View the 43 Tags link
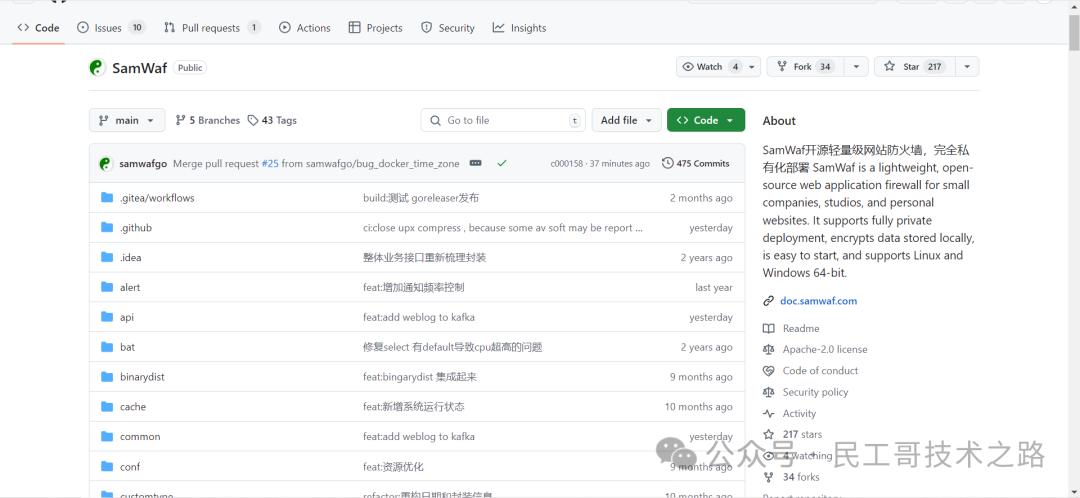This screenshot has height=498, width=1080. pos(272,120)
